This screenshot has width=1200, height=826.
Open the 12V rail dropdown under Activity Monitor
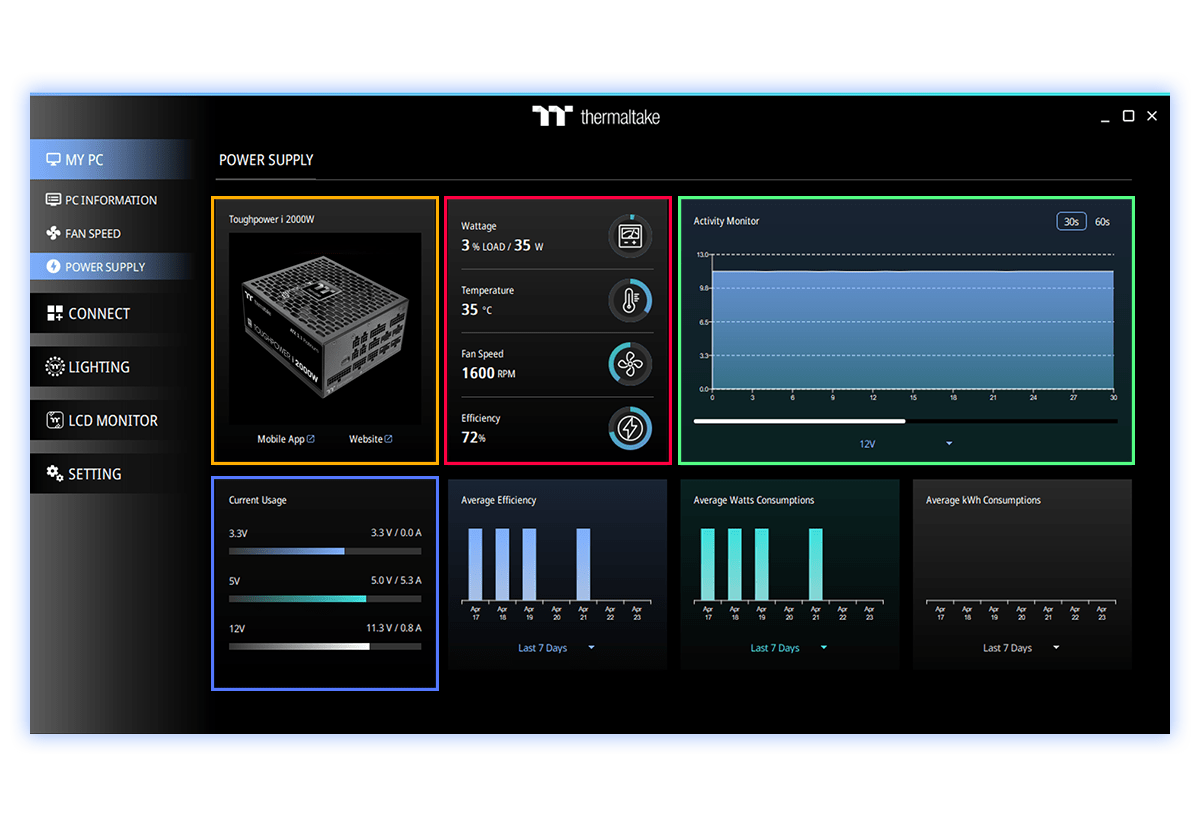pyautogui.click(x=905, y=443)
